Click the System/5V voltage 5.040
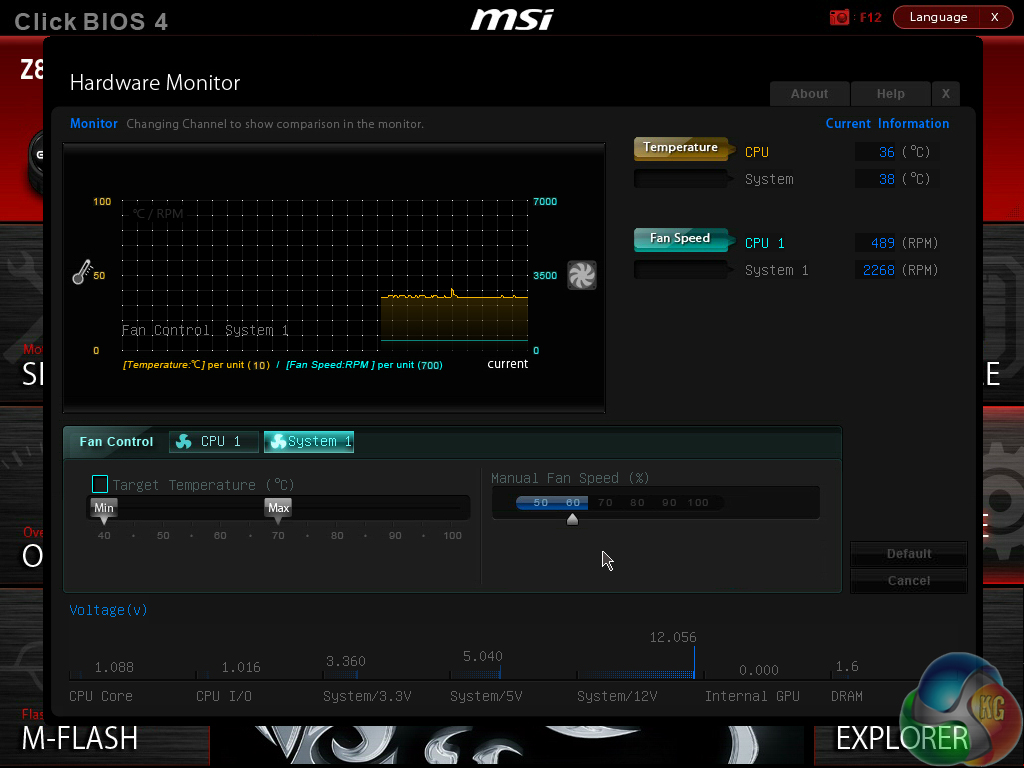Image resolution: width=1024 pixels, height=768 pixels. point(483,656)
